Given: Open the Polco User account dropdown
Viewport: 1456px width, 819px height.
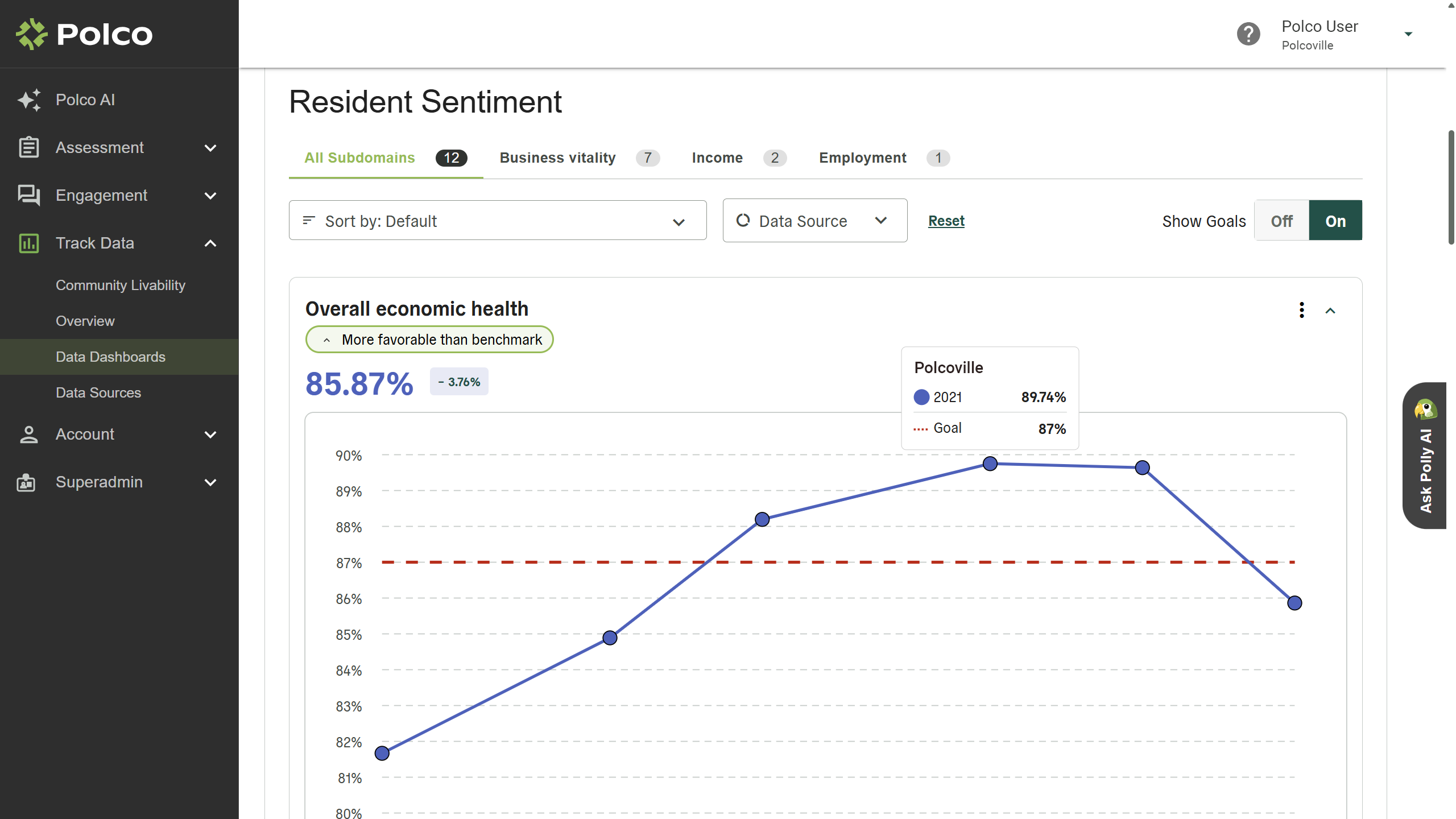Looking at the screenshot, I should [1408, 34].
